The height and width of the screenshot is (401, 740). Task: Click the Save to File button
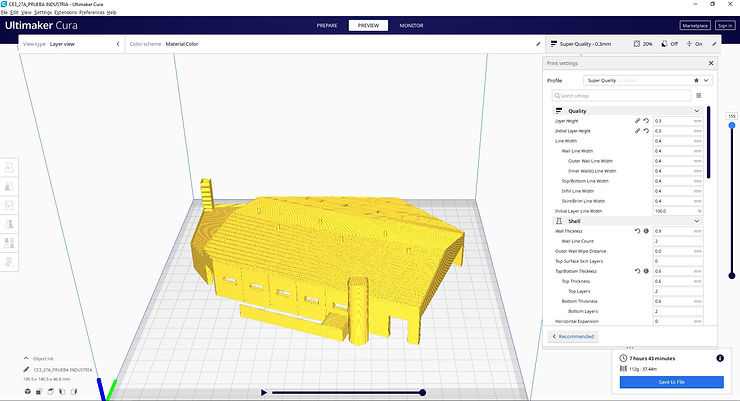(671, 382)
